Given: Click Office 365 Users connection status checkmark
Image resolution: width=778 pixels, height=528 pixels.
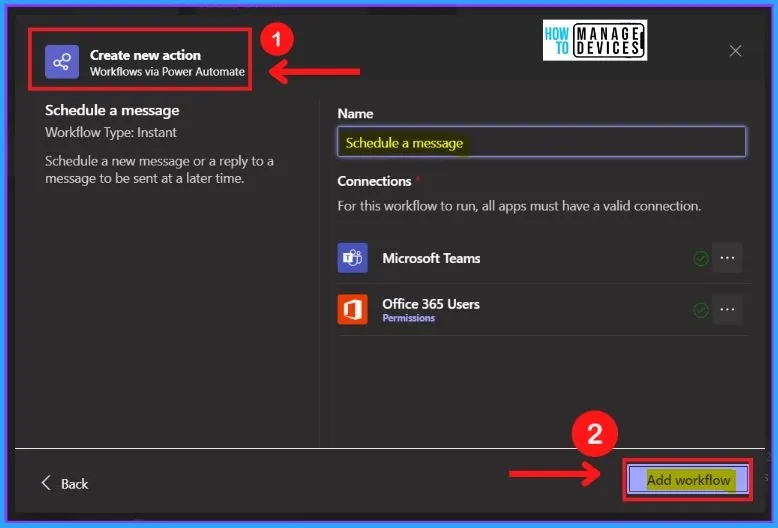Looking at the screenshot, I should tap(701, 310).
